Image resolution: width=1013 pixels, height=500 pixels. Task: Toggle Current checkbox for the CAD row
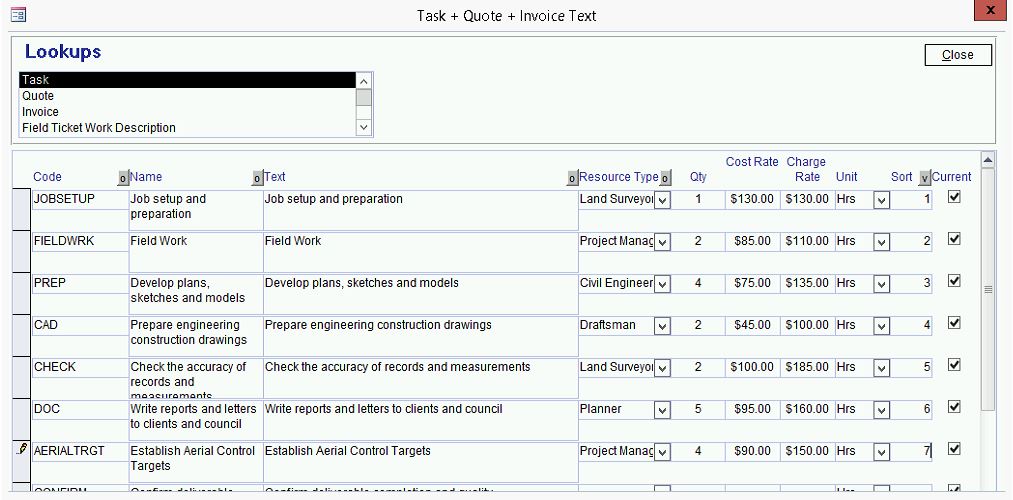(954, 324)
